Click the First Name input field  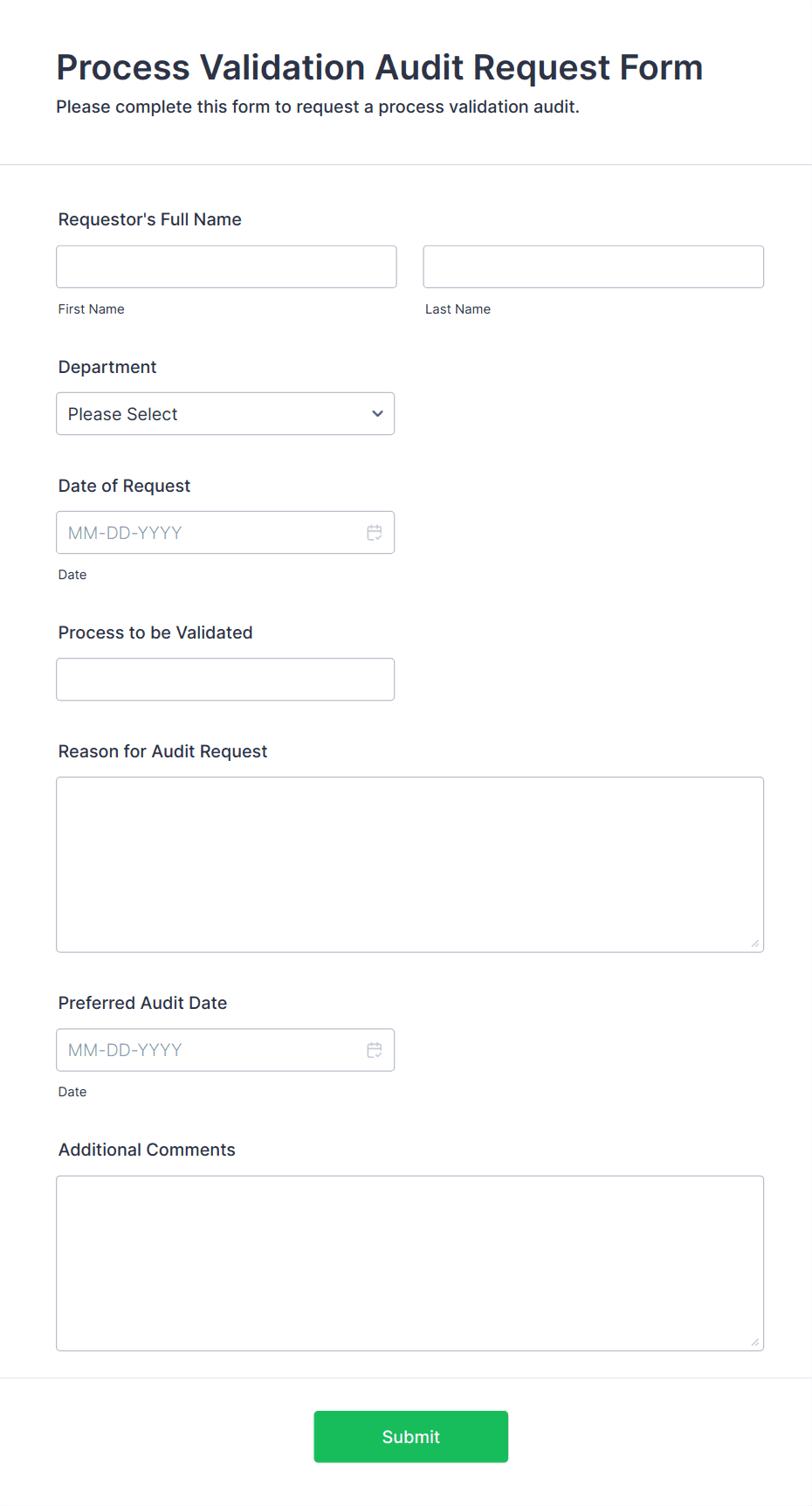click(x=225, y=266)
